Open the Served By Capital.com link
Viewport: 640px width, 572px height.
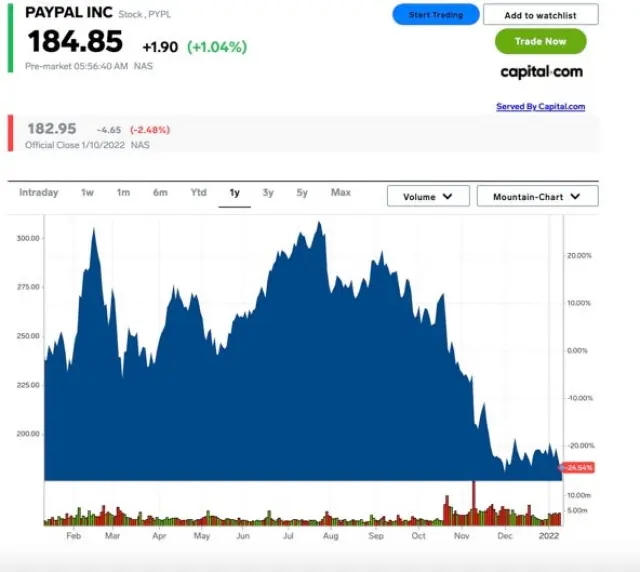click(x=540, y=107)
